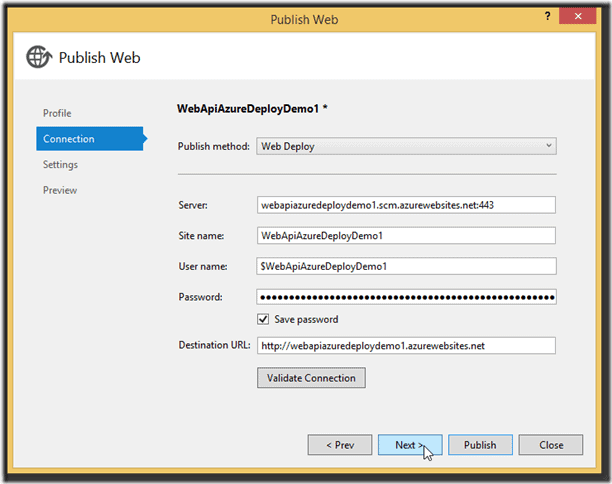This screenshot has height=484, width=612.
Task: Close the Publish Web dialog window
Action: tap(578, 16)
